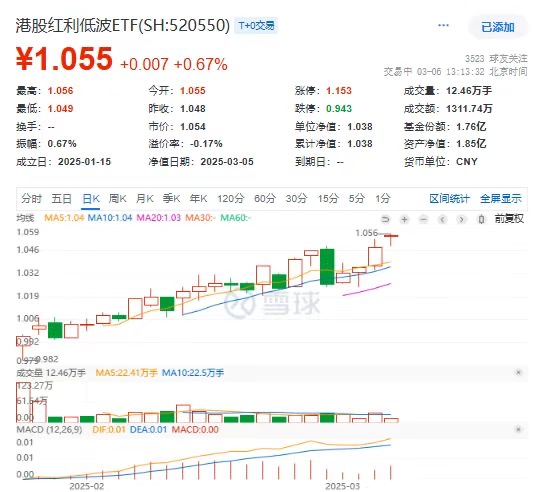The width and height of the screenshot is (541, 492).
Task: Click the 资产净值 1.85亿 value
Action: (471, 144)
